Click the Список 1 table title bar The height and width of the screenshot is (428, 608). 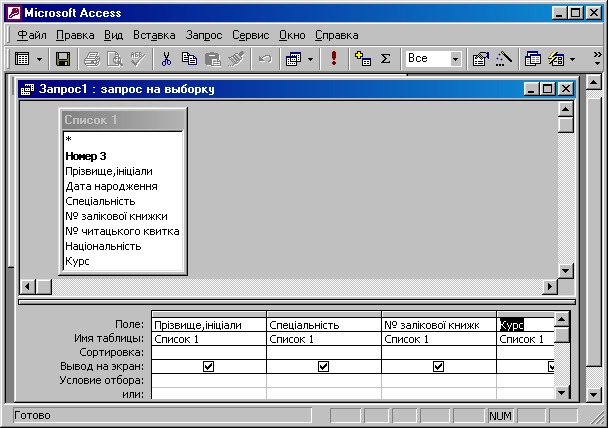[x=123, y=120]
